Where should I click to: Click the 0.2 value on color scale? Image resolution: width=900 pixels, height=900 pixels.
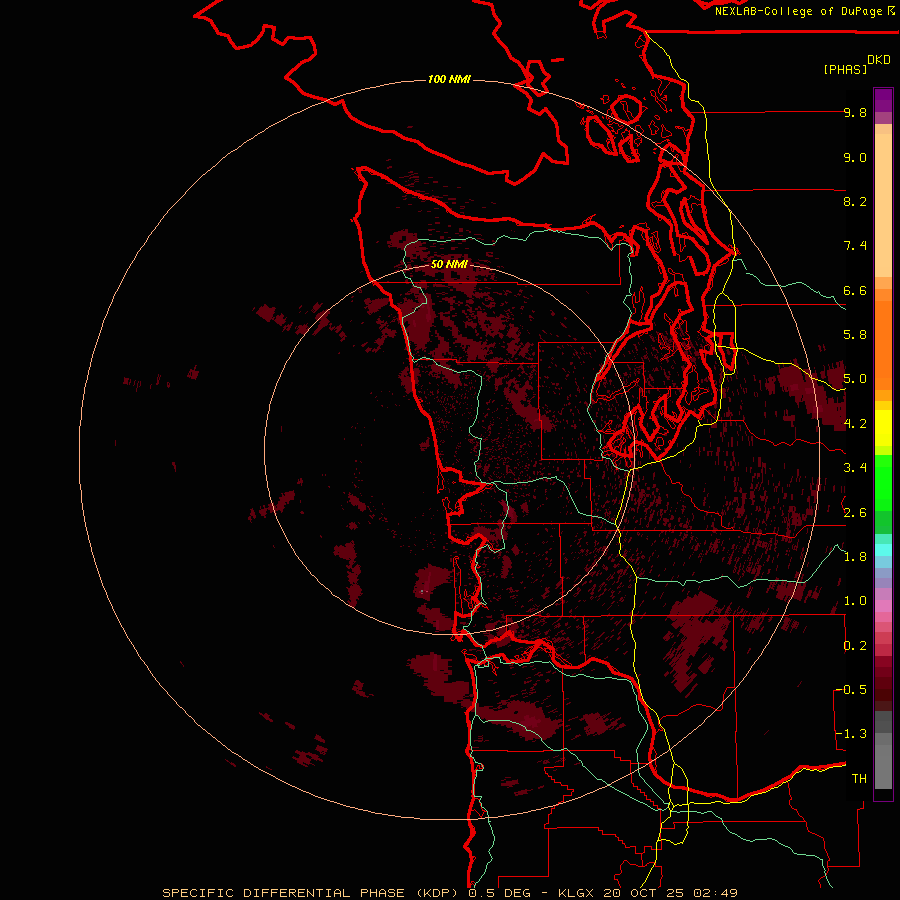(x=855, y=646)
